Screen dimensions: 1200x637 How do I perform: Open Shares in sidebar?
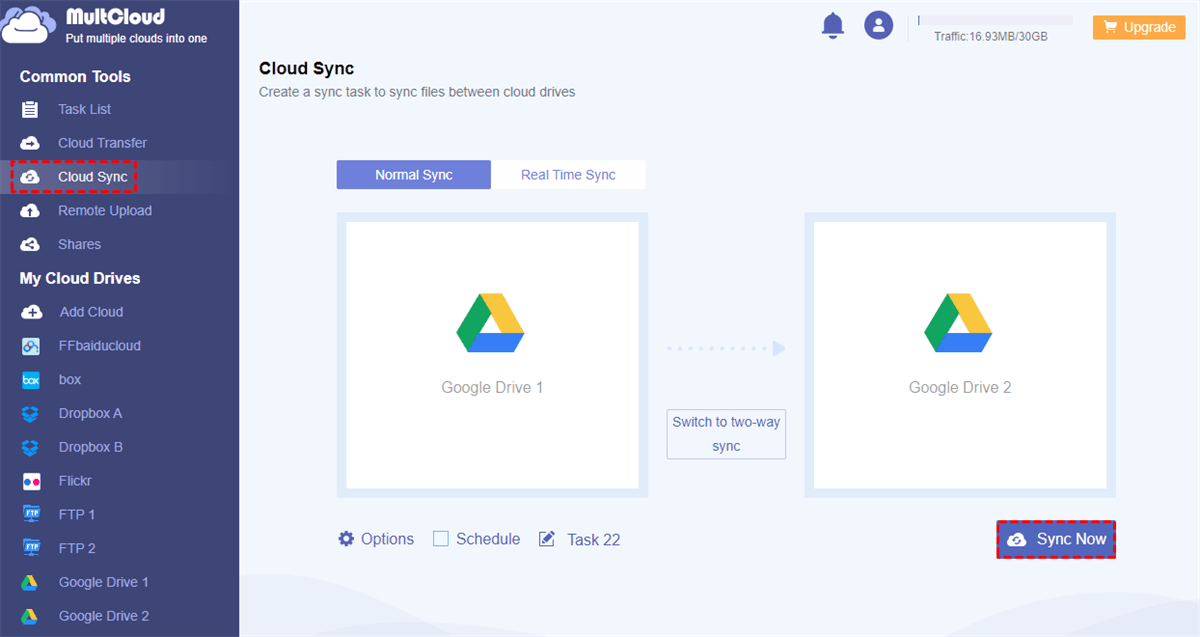[x=80, y=244]
